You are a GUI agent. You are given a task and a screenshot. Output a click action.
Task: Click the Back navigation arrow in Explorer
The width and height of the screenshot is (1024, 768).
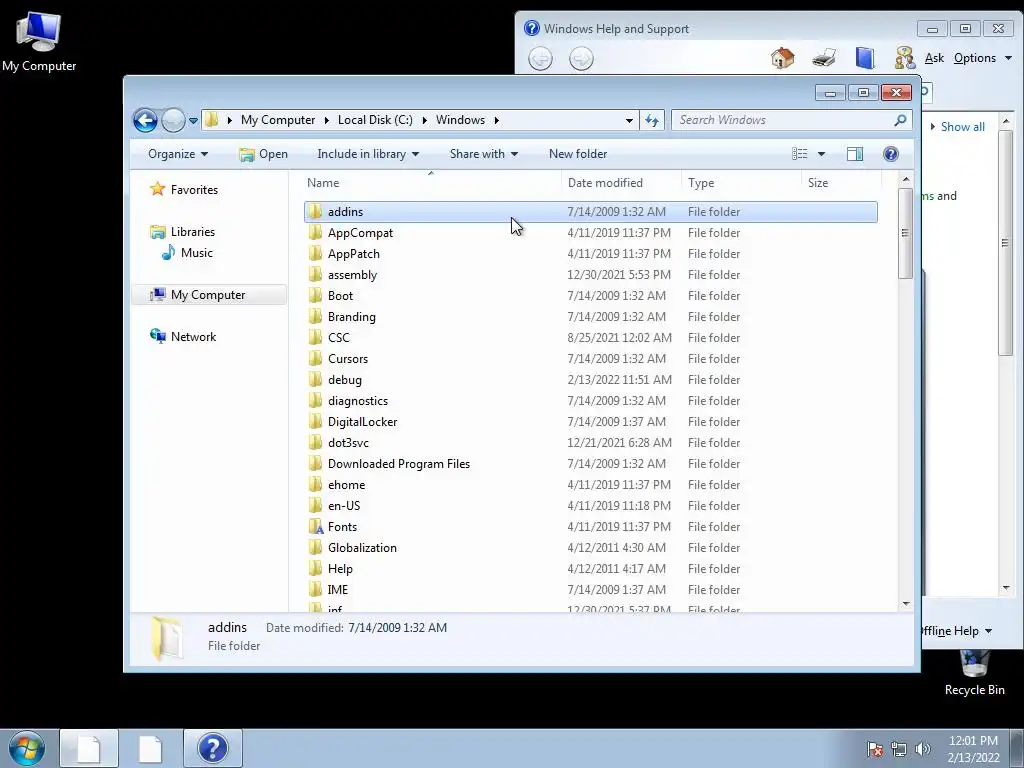145,120
